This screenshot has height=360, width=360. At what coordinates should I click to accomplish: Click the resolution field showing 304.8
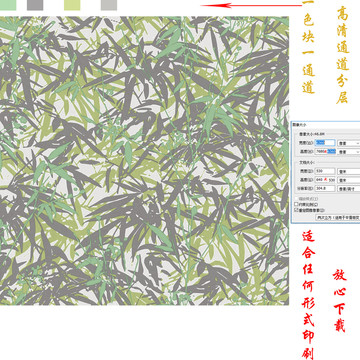(325, 189)
